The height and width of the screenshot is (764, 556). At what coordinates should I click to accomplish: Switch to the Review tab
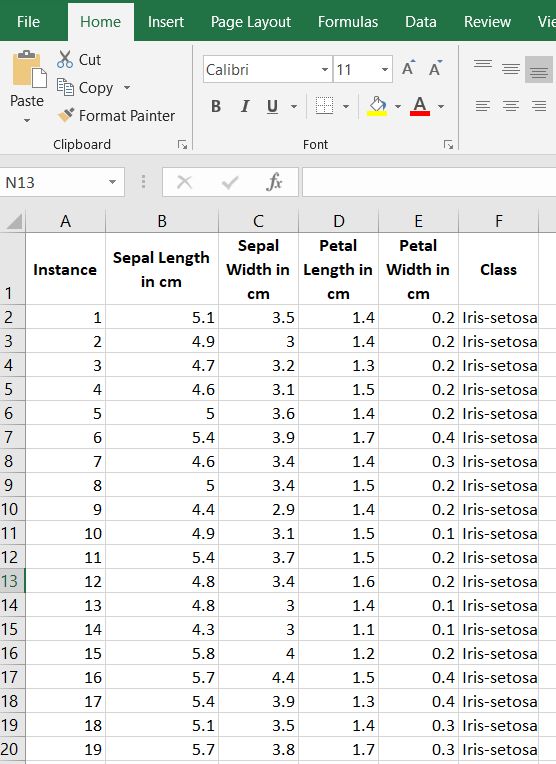point(487,22)
